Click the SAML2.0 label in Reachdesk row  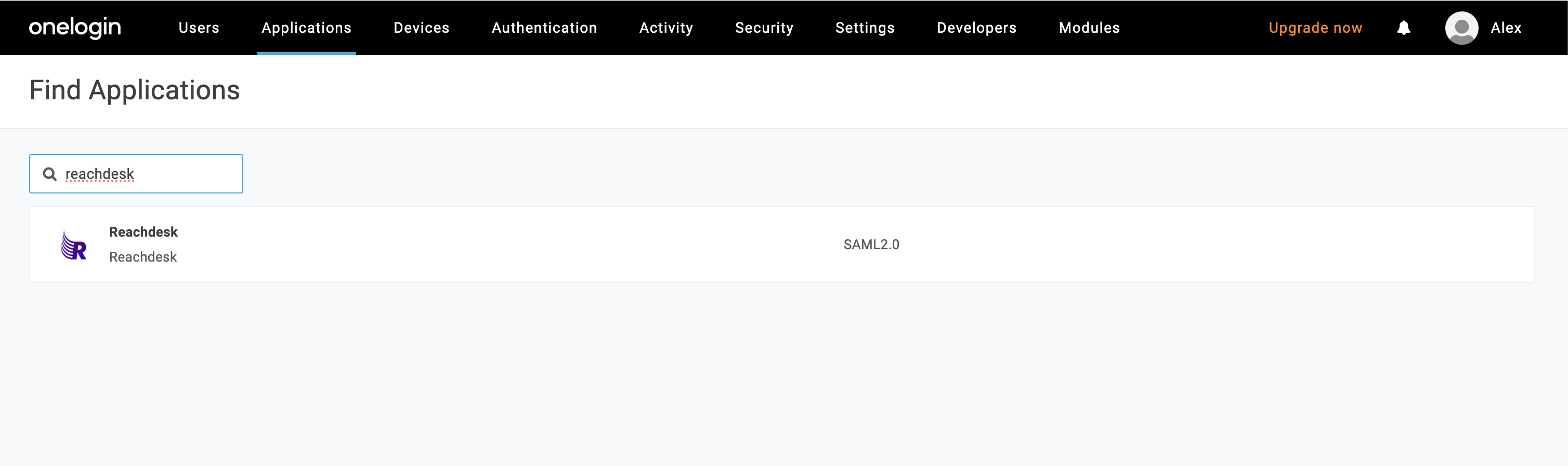871,244
